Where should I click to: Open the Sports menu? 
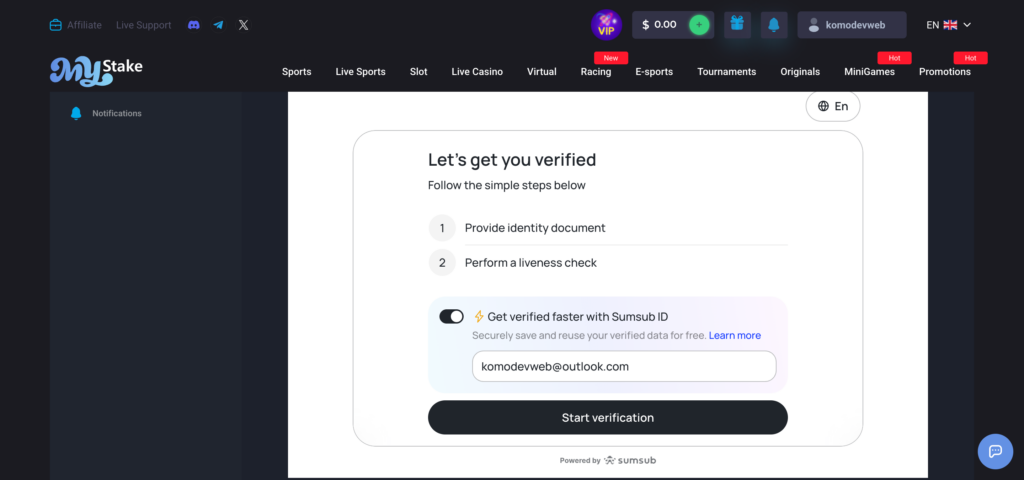pyautogui.click(x=296, y=72)
